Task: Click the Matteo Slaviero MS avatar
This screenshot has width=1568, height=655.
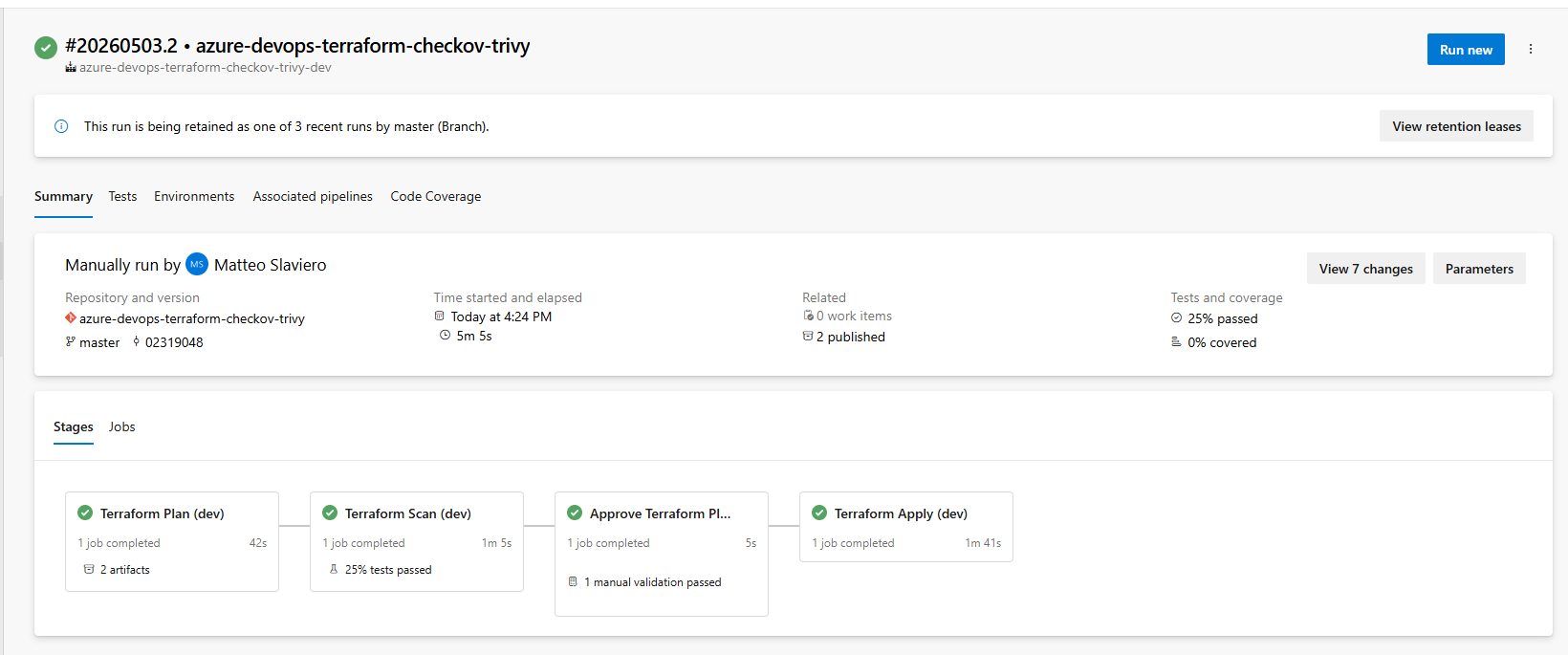Action: click(197, 264)
